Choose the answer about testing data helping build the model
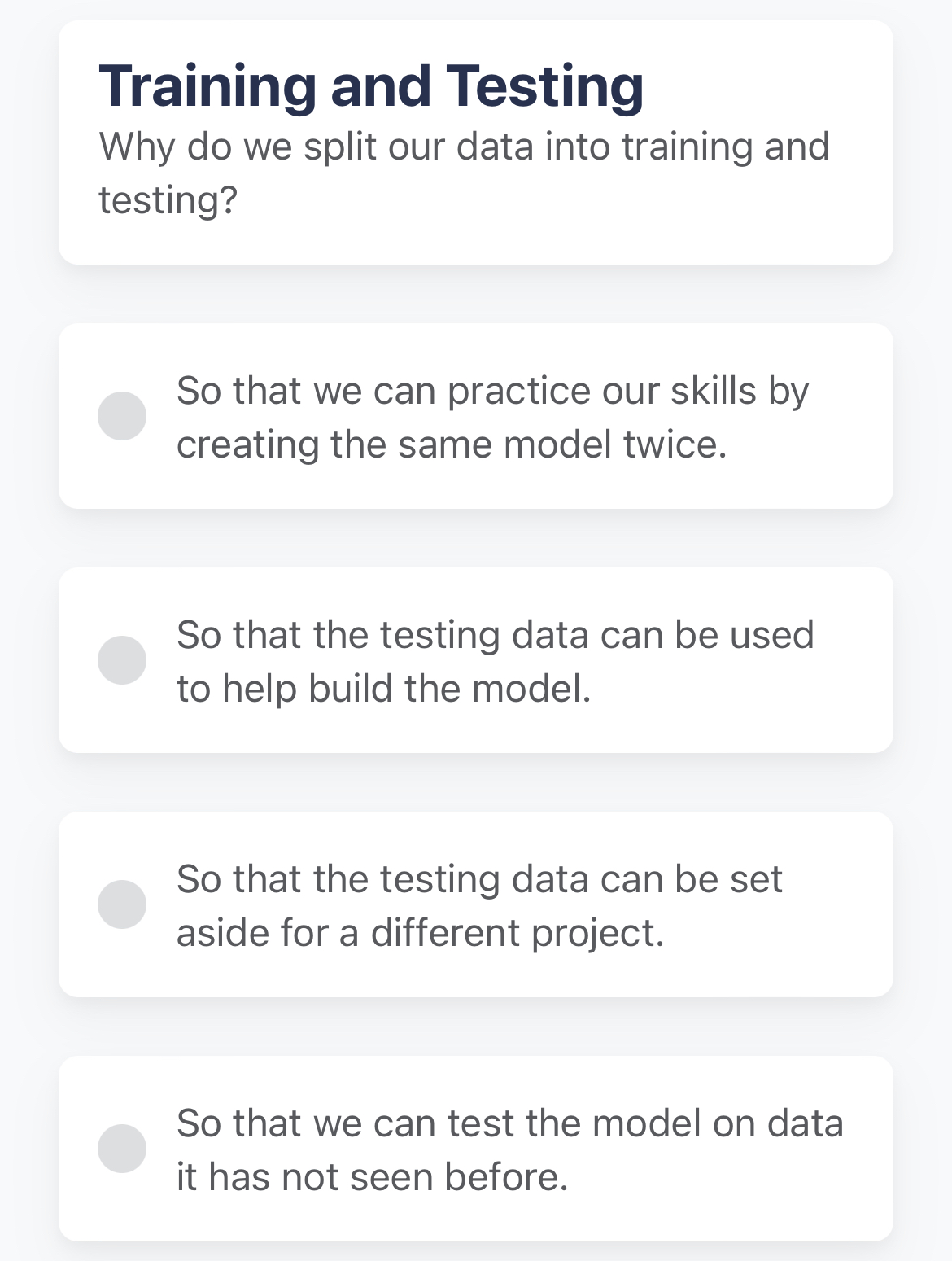 pyautogui.click(x=476, y=660)
